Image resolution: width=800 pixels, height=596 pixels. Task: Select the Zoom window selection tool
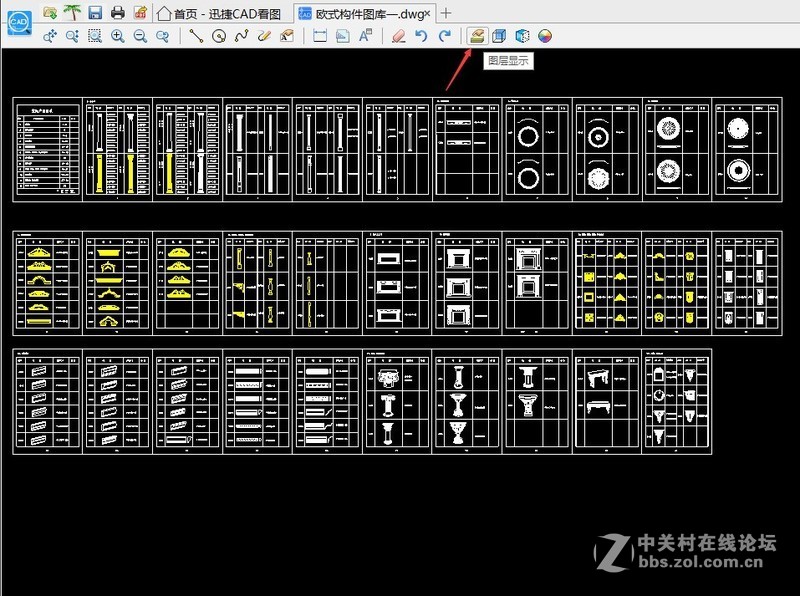pos(94,36)
